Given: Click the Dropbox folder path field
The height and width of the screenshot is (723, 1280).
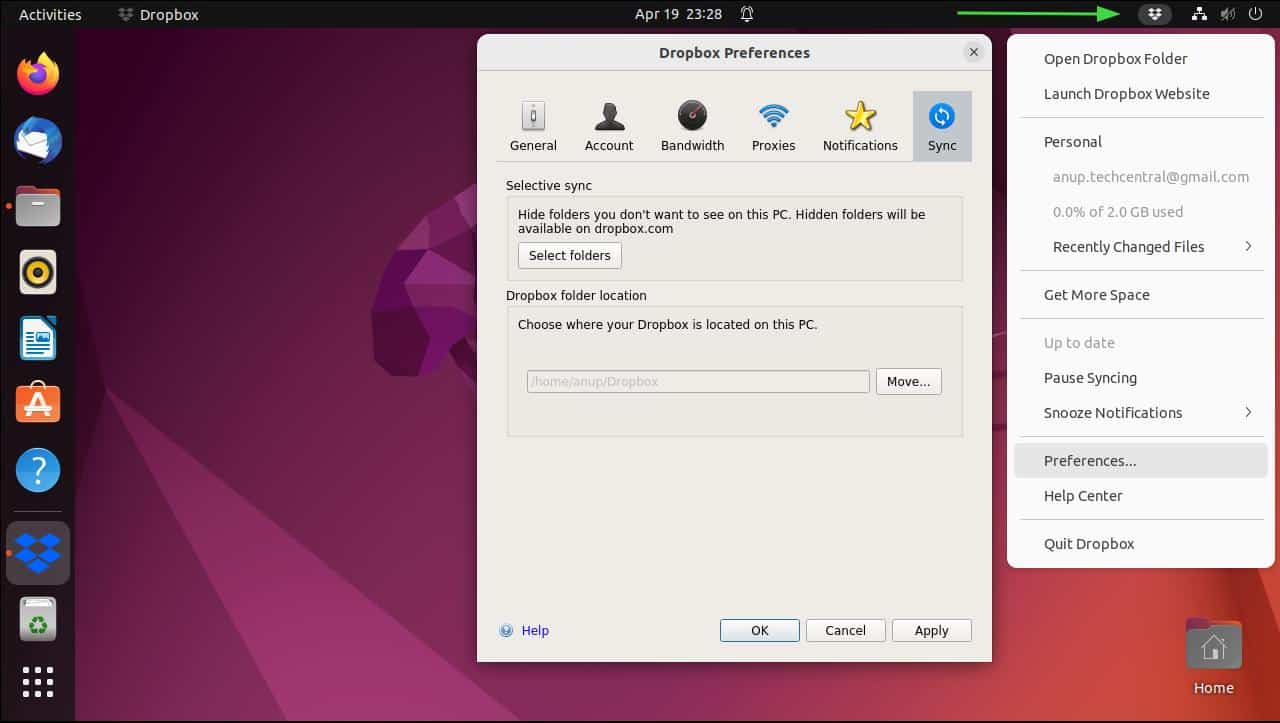Looking at the screenshot, I should (698, 381).
